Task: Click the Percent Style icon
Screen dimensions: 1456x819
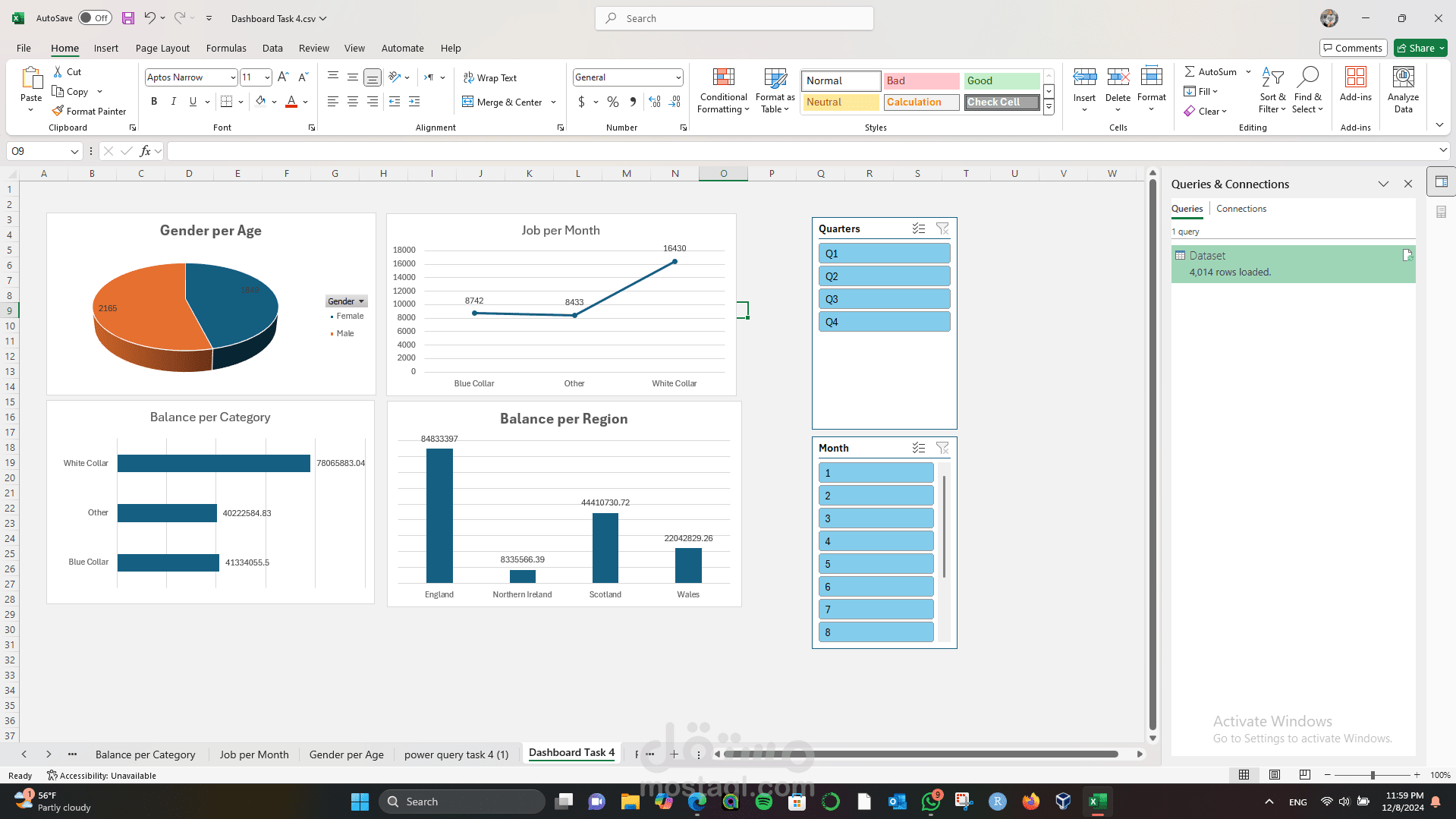Action: pos(613,102)
